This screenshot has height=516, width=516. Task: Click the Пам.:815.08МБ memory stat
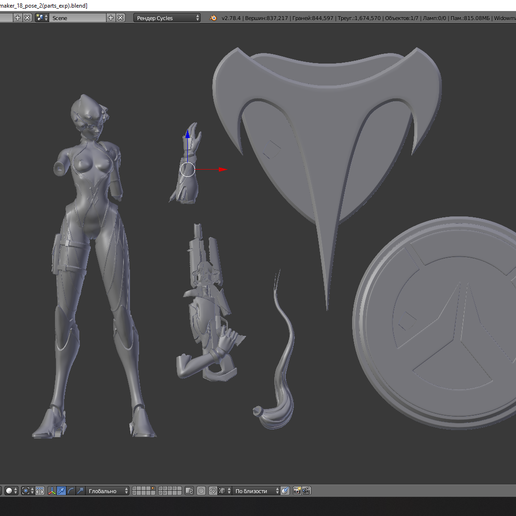coord(470,18)
